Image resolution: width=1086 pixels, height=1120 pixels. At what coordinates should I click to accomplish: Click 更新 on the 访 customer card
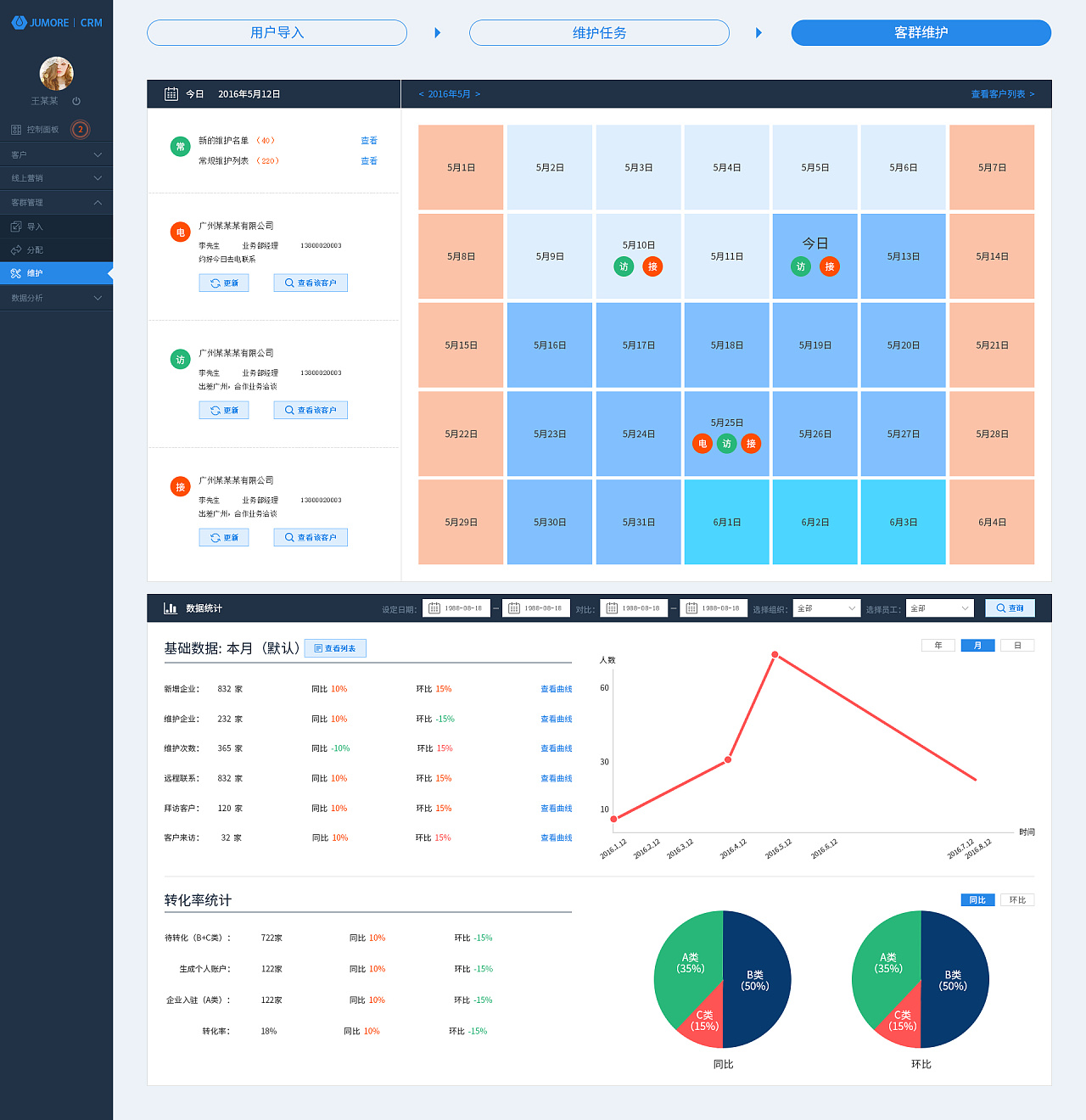pyautogui.click(x=224, y=411)
